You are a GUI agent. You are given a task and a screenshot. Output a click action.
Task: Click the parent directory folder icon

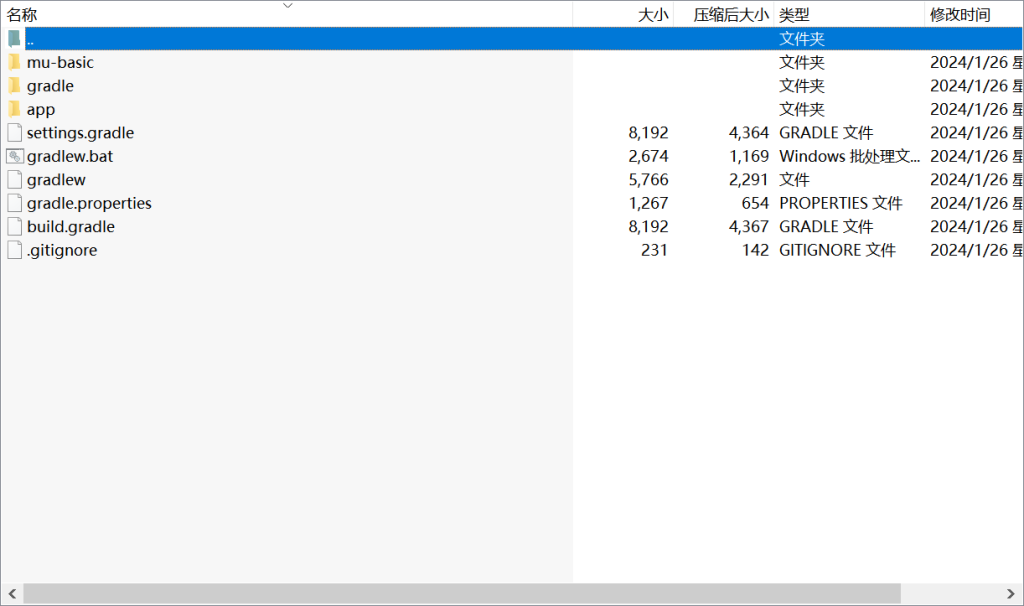pos(14,39)
